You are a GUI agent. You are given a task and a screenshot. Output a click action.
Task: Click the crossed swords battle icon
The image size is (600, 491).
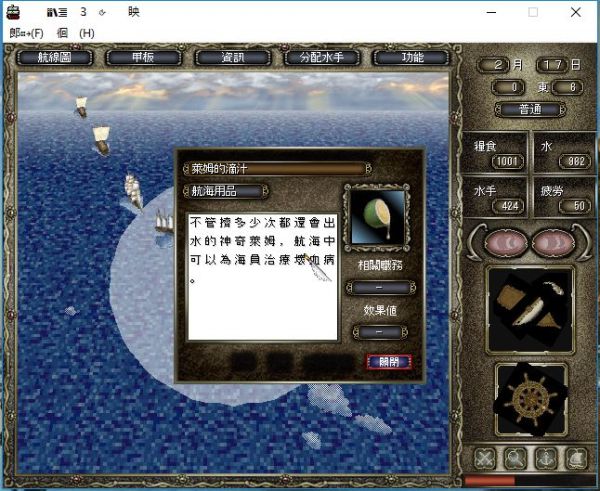tap(484, 458)
